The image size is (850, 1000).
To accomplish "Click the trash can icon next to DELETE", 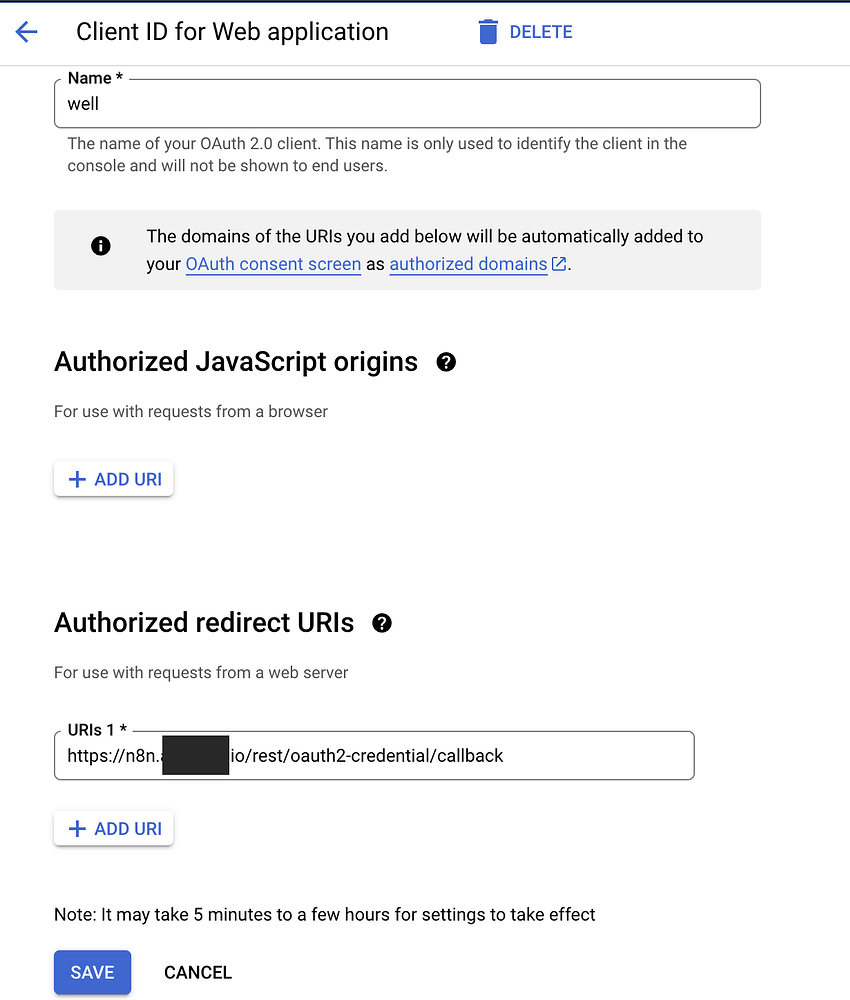I will coord(488,31).
